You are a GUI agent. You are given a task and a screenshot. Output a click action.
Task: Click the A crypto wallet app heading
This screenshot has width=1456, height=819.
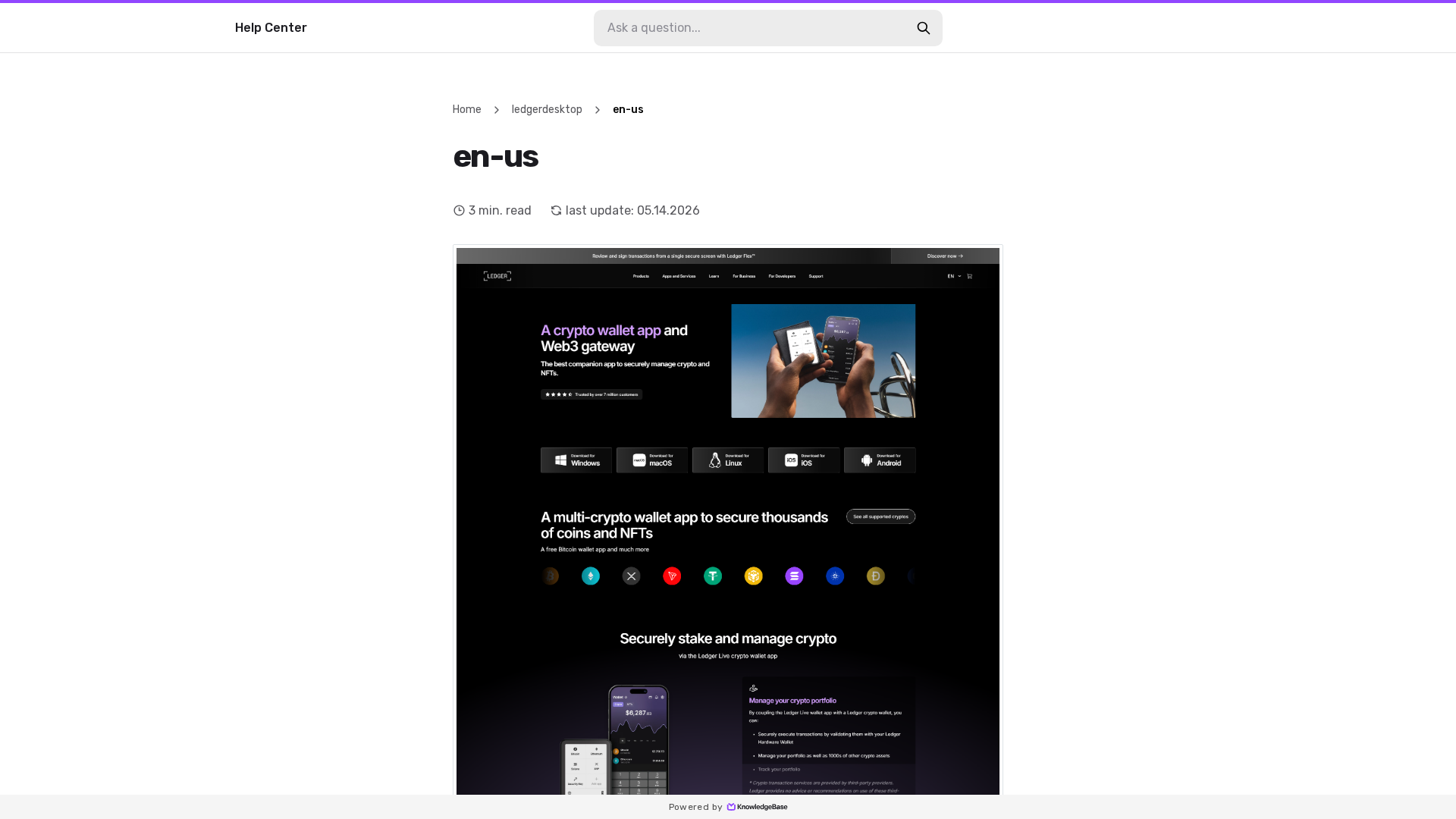(x=614, y=338)
